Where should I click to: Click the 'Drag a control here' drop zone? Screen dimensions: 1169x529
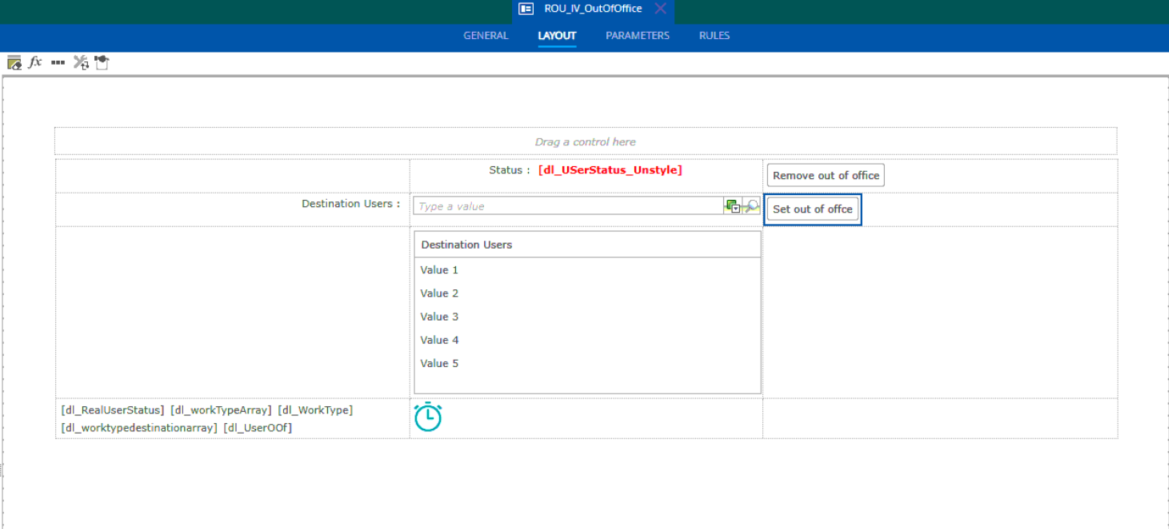click(585, 142)
